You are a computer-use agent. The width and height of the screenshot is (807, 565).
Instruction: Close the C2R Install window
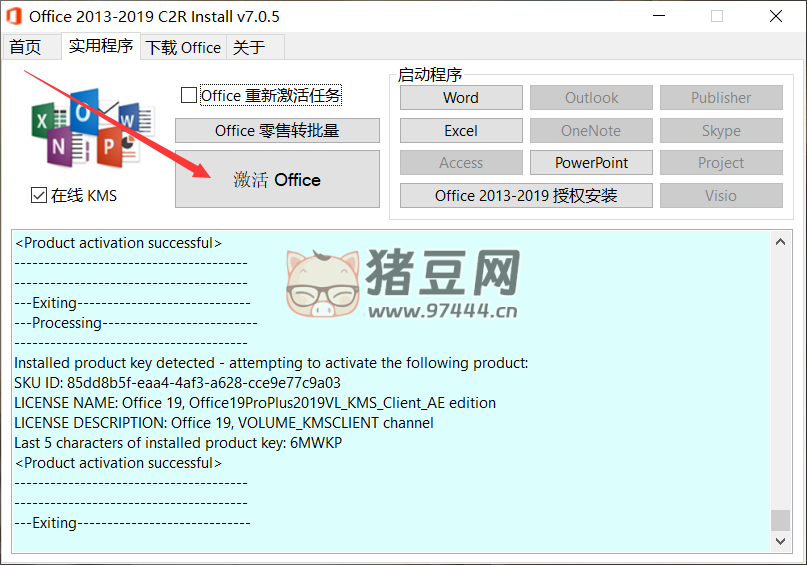point(776,16)
